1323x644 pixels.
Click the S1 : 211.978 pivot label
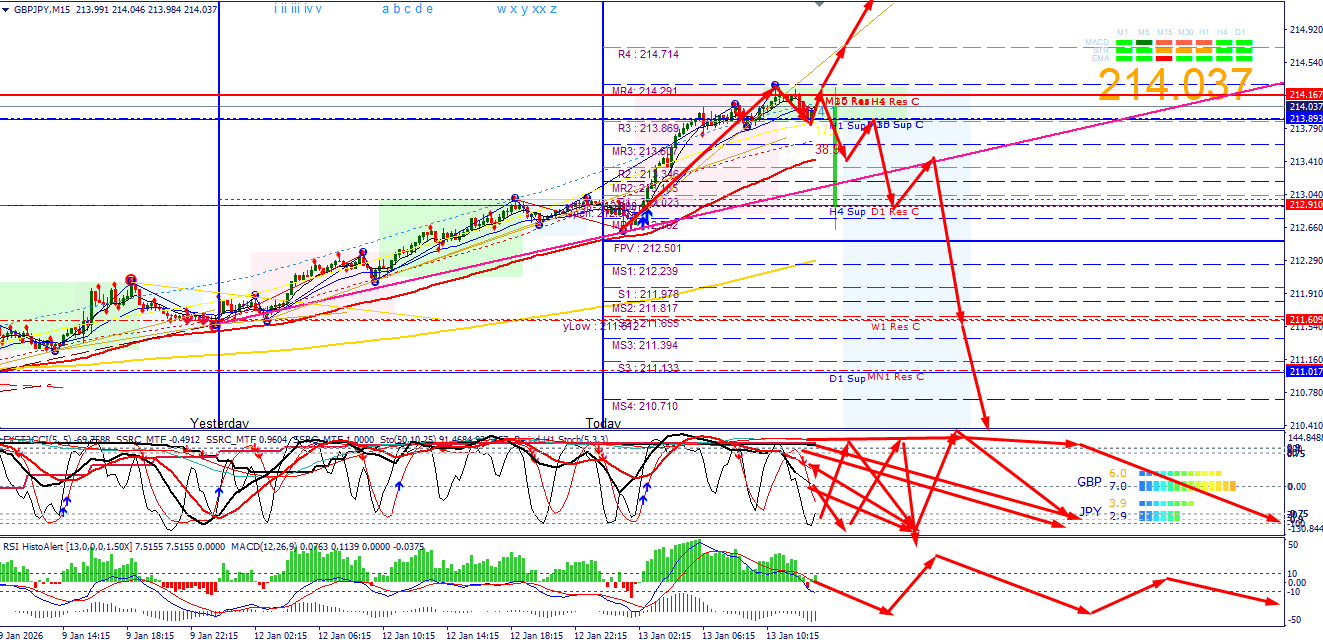click(648, 293)
